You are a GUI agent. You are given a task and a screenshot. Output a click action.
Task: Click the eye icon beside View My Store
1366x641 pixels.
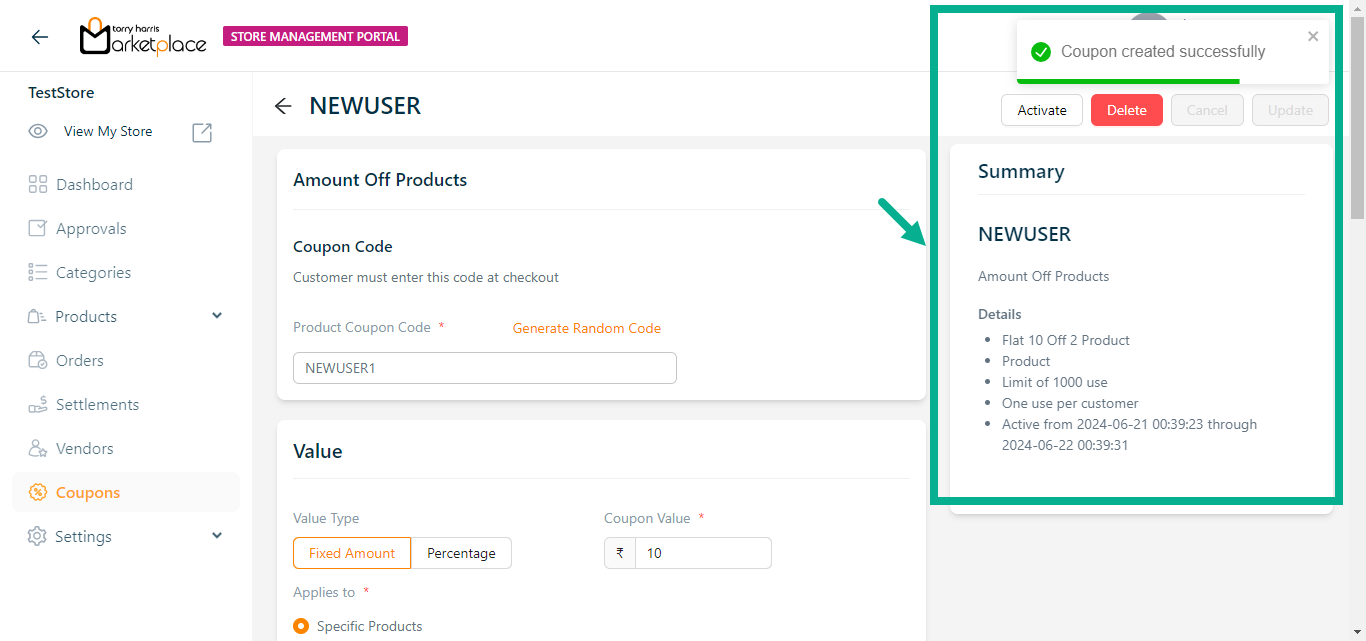click(x=38, y=131)
